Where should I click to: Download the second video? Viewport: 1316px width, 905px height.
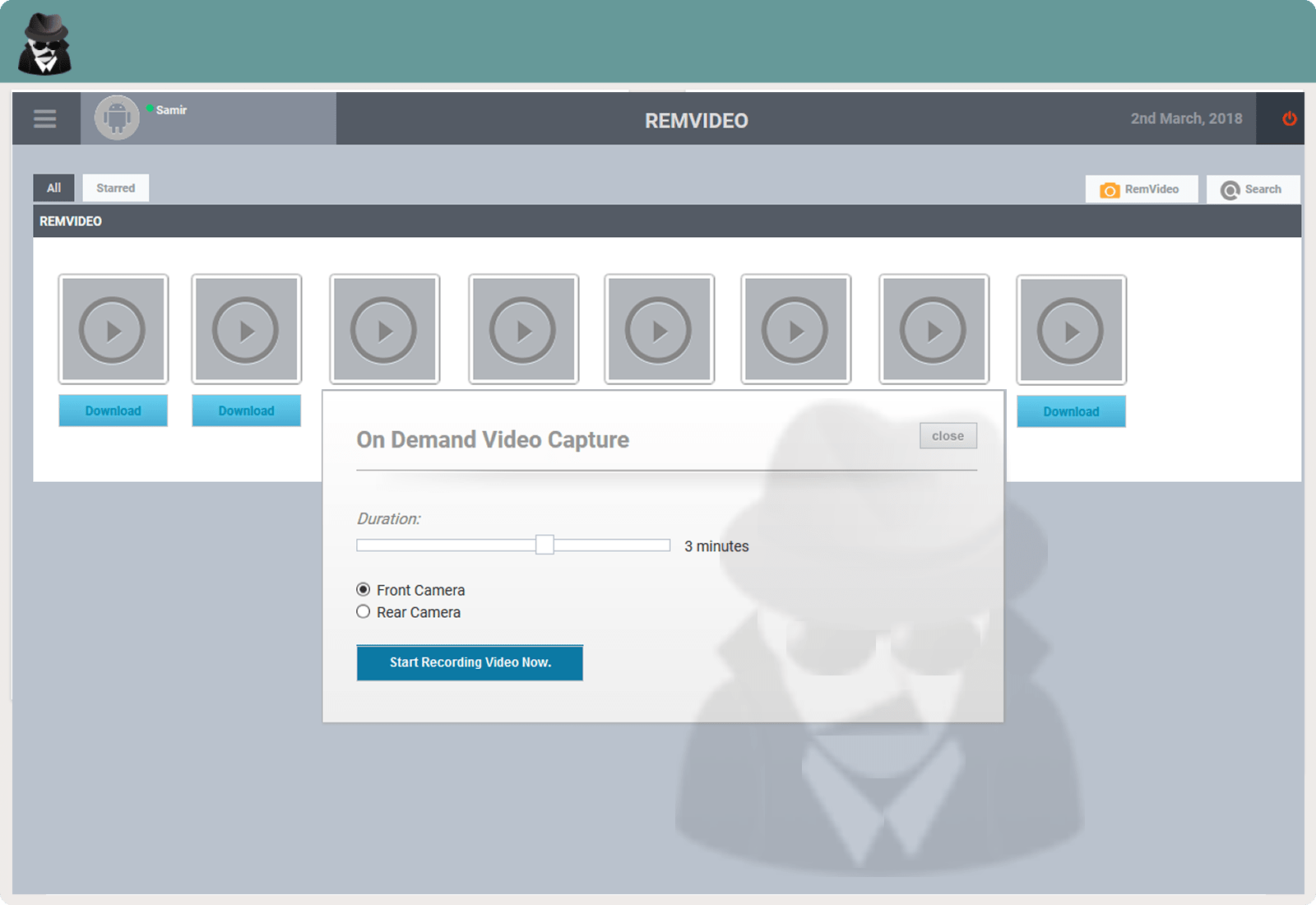[x=246, y=411]
